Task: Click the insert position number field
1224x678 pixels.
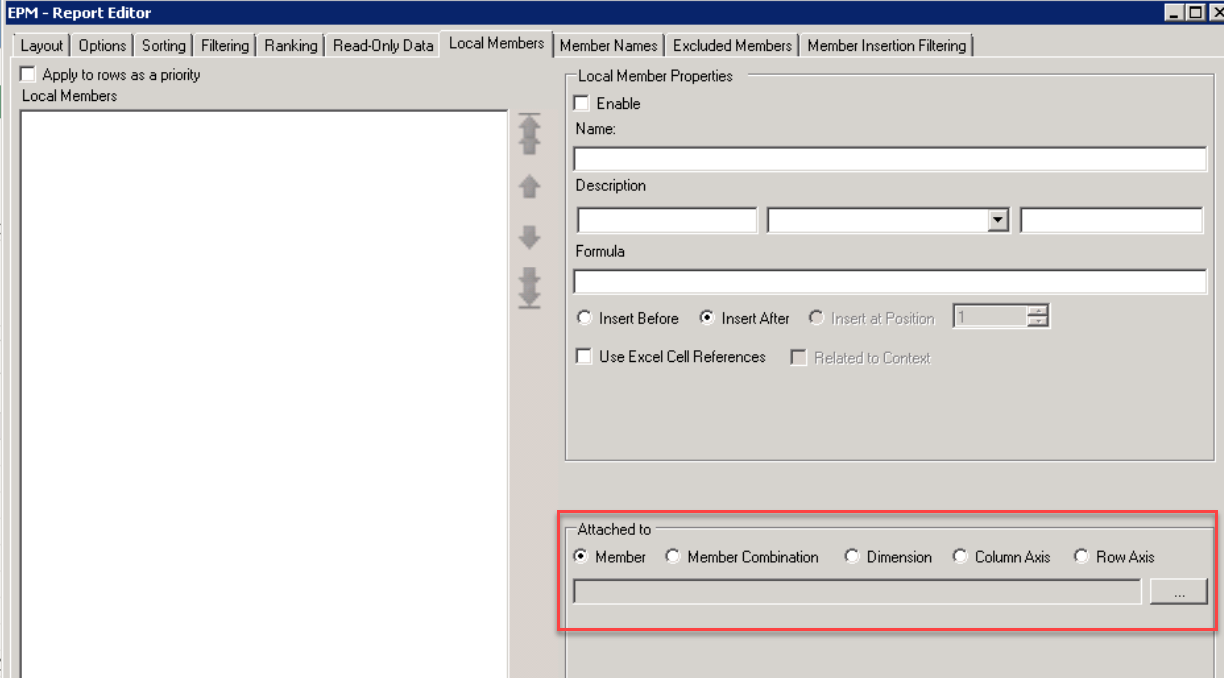Action: click(x=990, y=317)
